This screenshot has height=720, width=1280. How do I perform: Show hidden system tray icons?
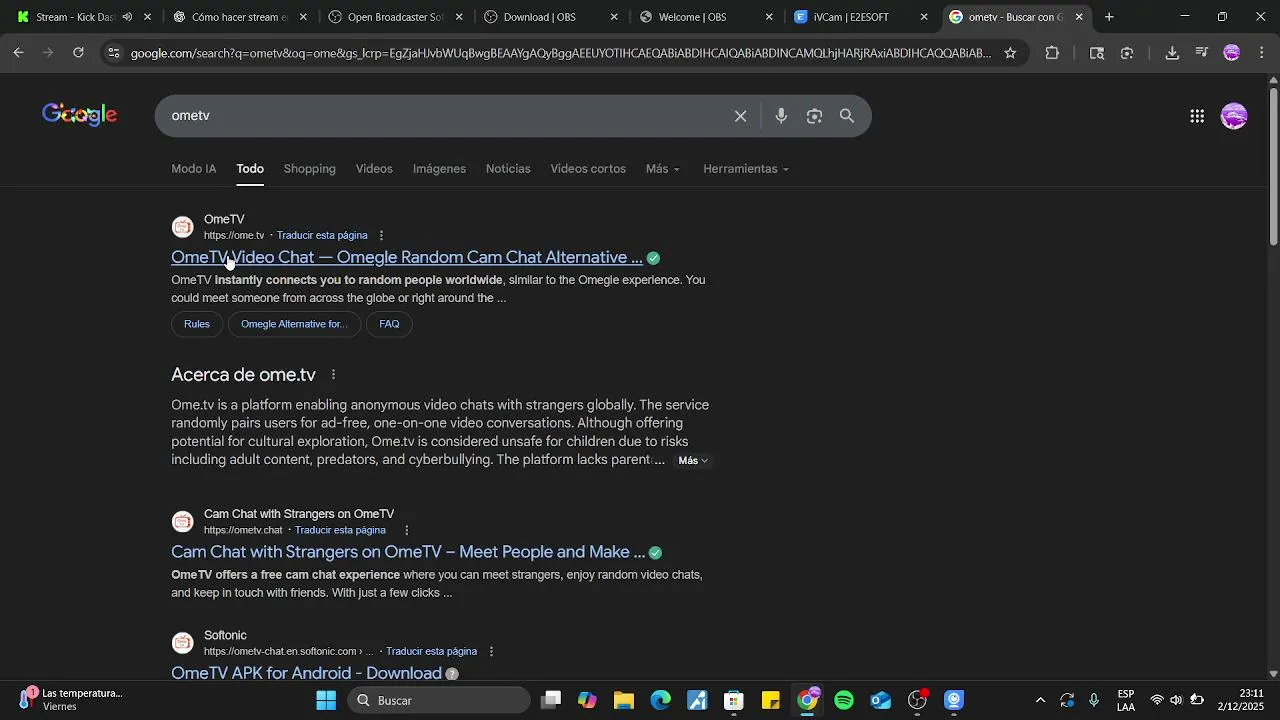1040,700
